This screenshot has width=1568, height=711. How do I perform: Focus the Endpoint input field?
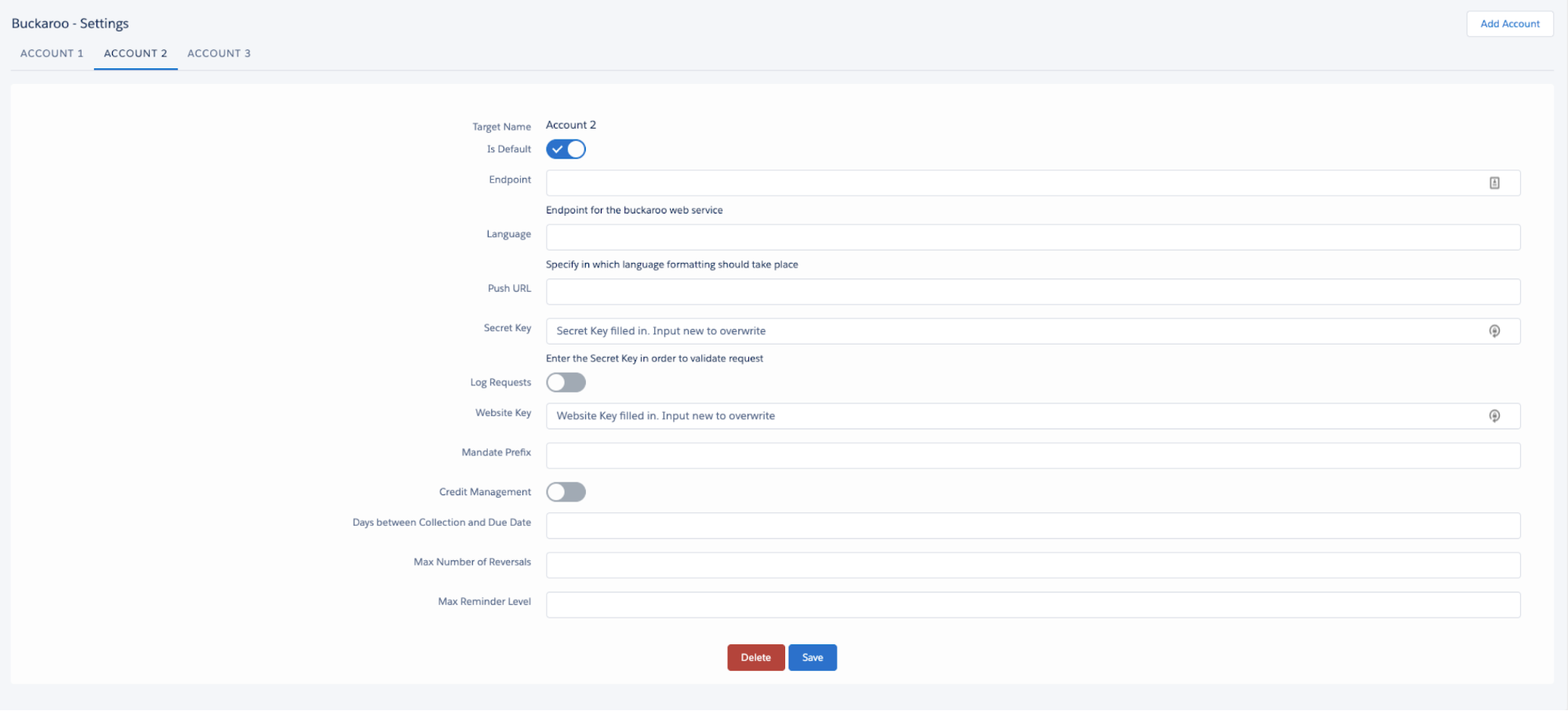(x=1012, y=183)
